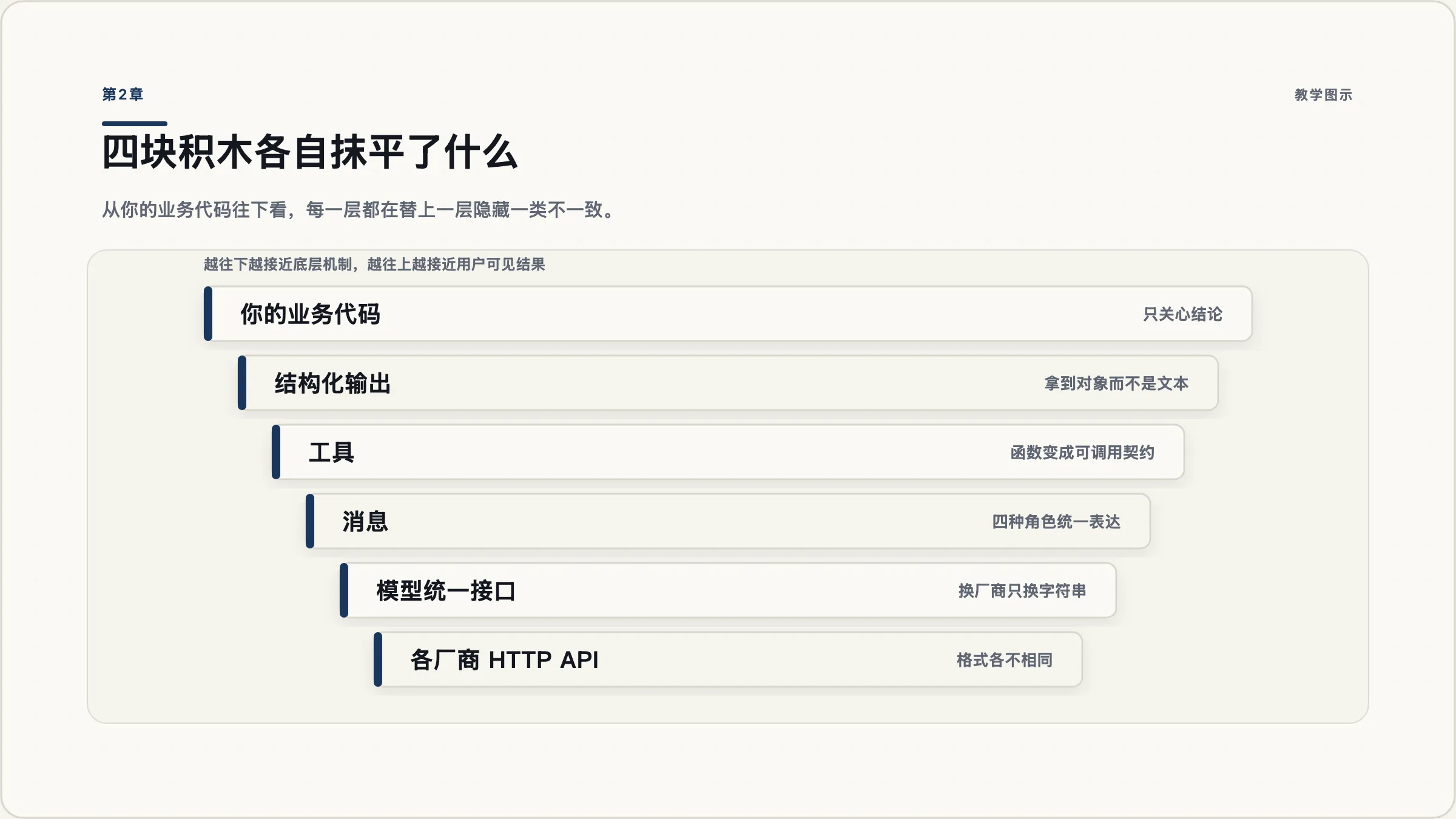Click the note '函数变成可调用契约'
This screenshot has width=1456, height=819.
click(x=1082, y=453)
